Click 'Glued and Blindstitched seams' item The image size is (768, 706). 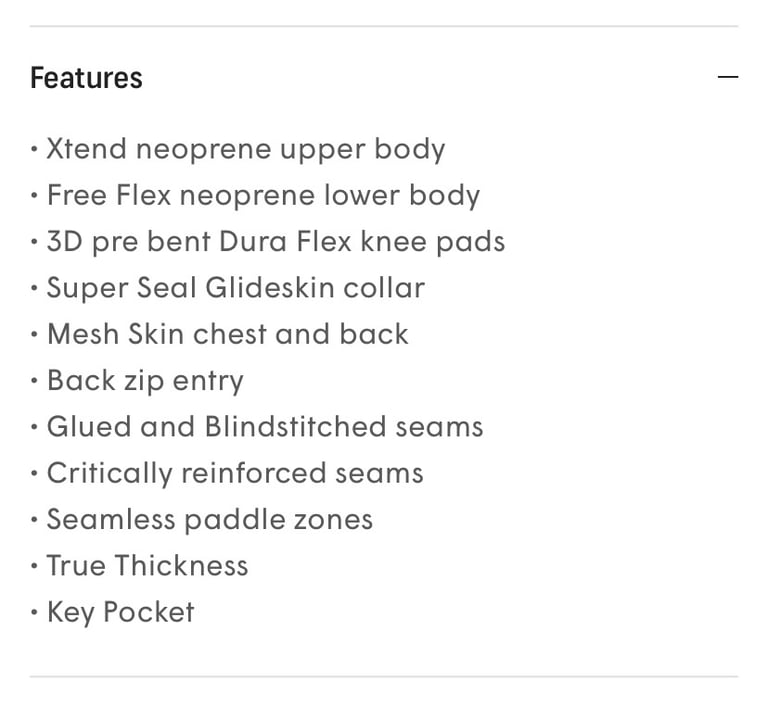(x=265, y=426)
